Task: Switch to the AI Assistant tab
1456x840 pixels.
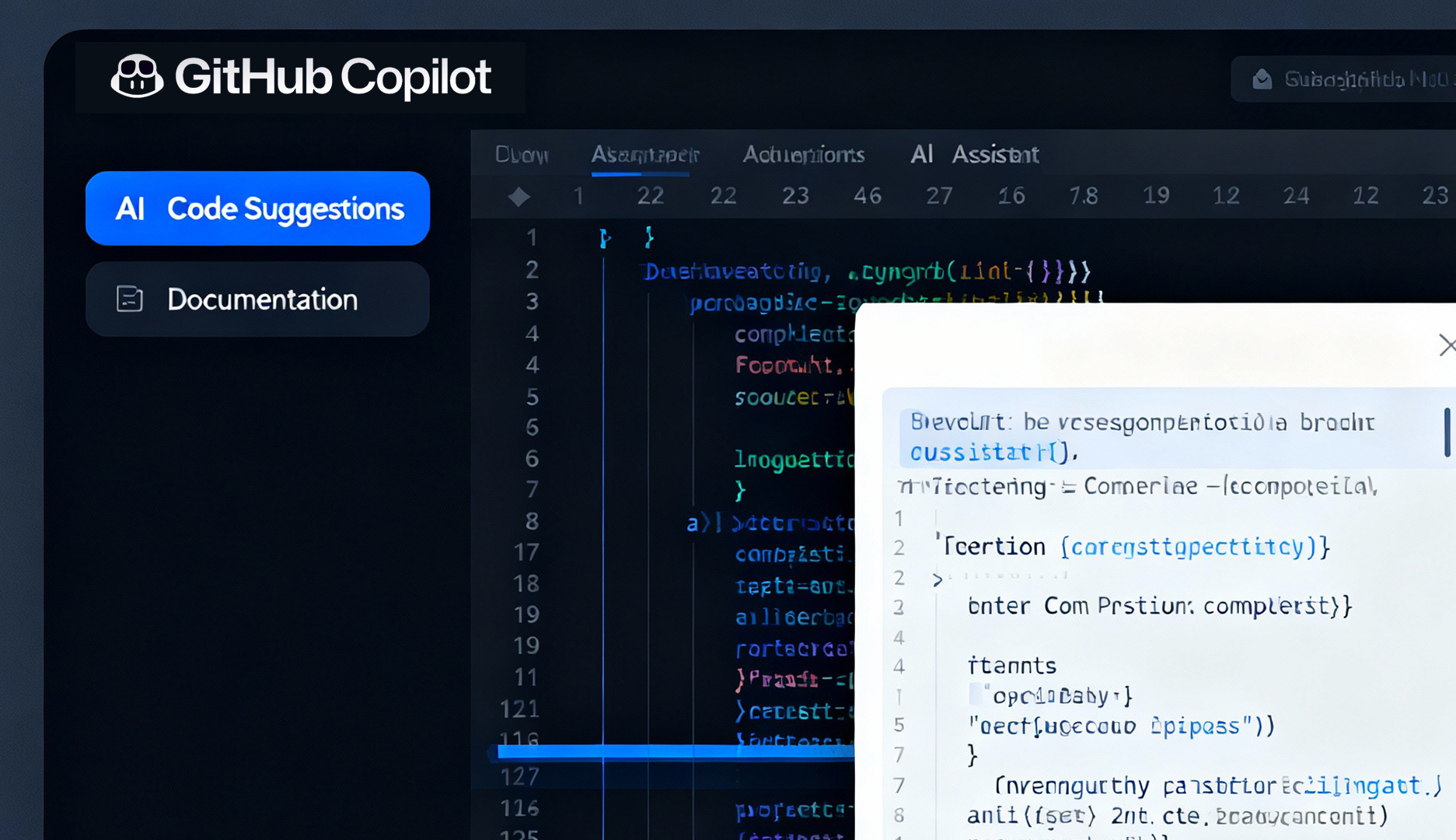Action: tap(974, 154)
